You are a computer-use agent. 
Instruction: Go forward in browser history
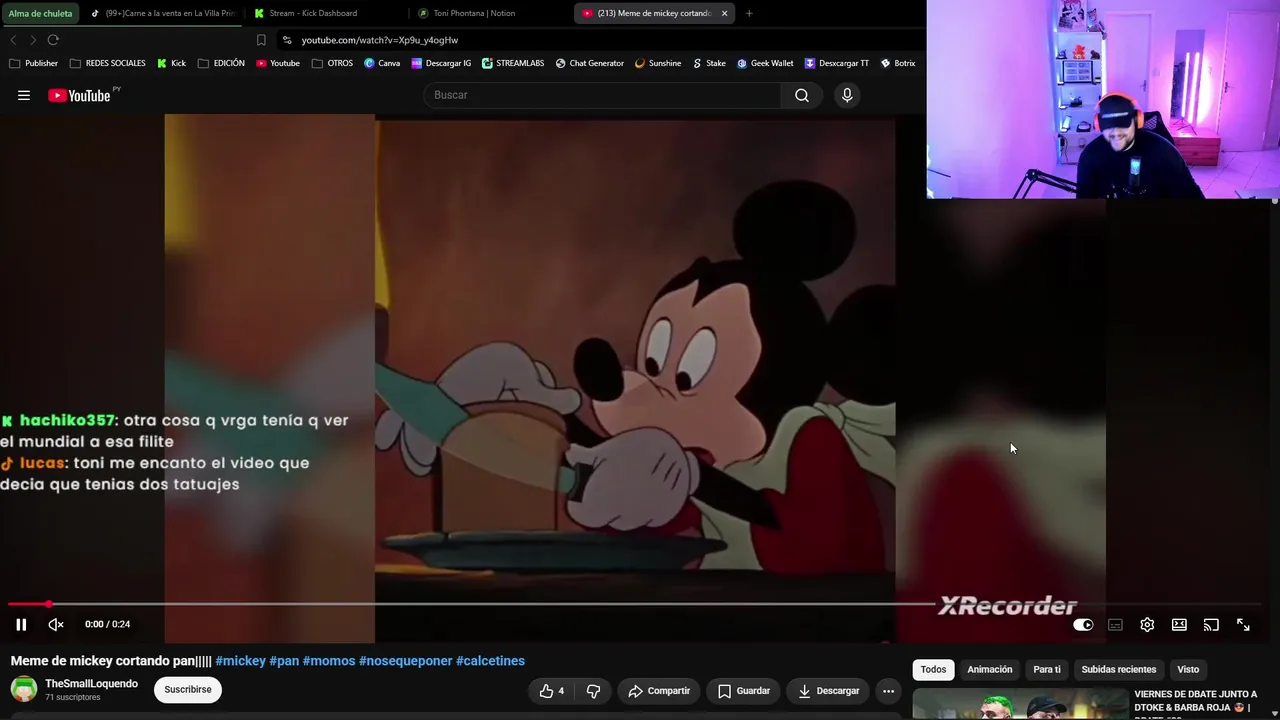[x=33, y=40]
